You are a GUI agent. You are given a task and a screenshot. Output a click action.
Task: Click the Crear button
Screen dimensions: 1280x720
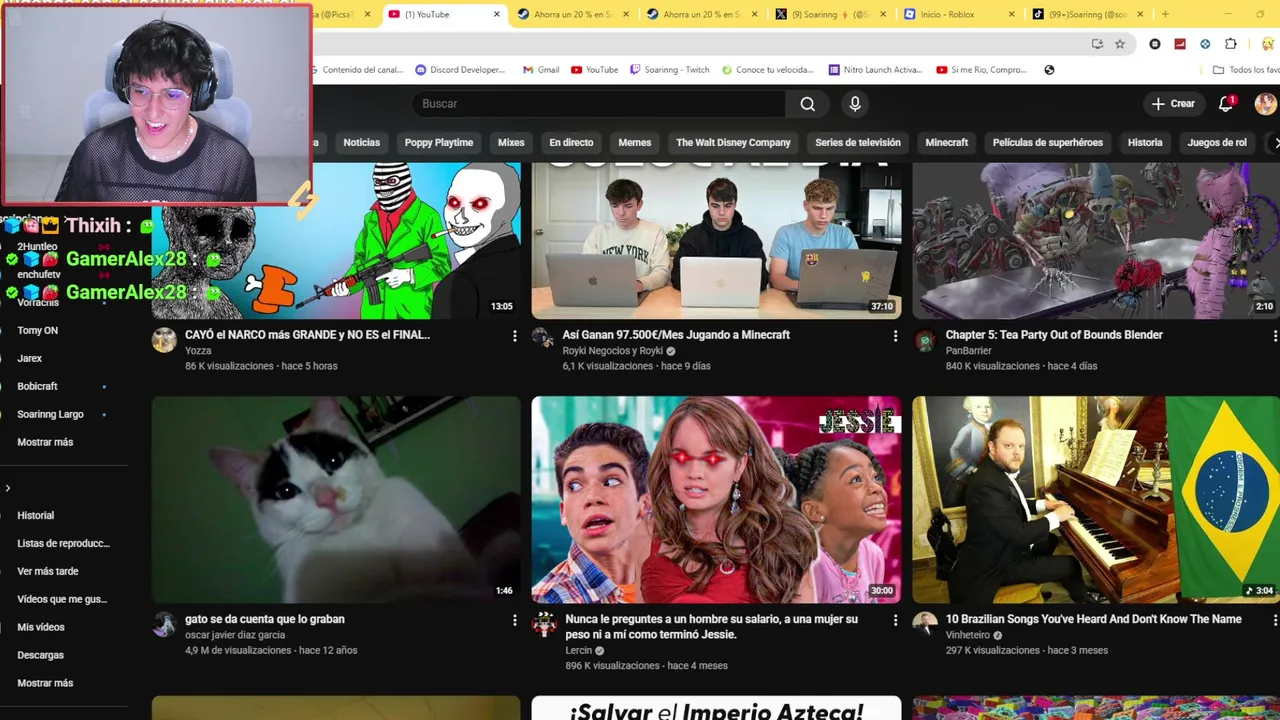[1173, 104]
